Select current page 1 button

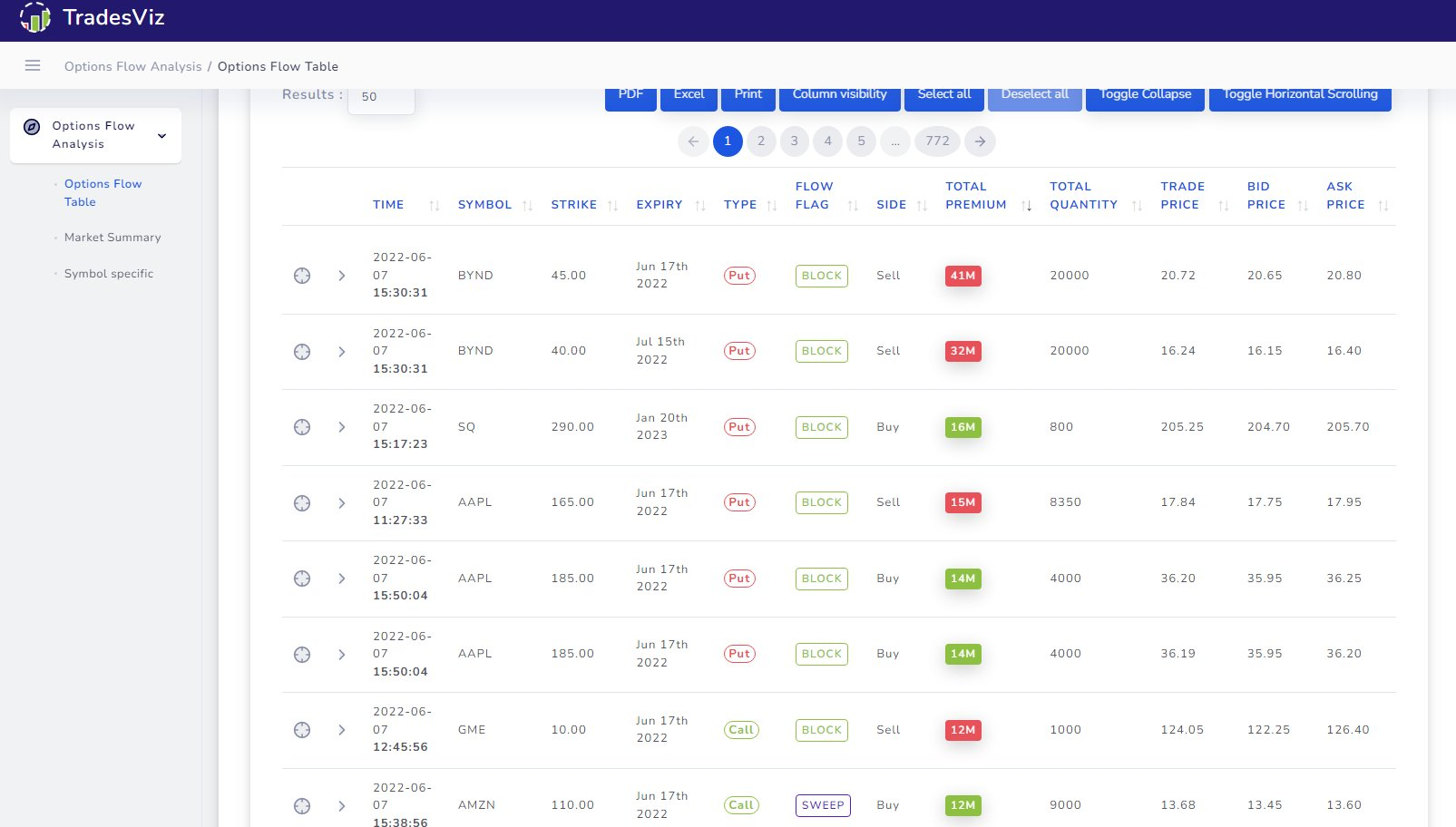click(x=728, y=141)
